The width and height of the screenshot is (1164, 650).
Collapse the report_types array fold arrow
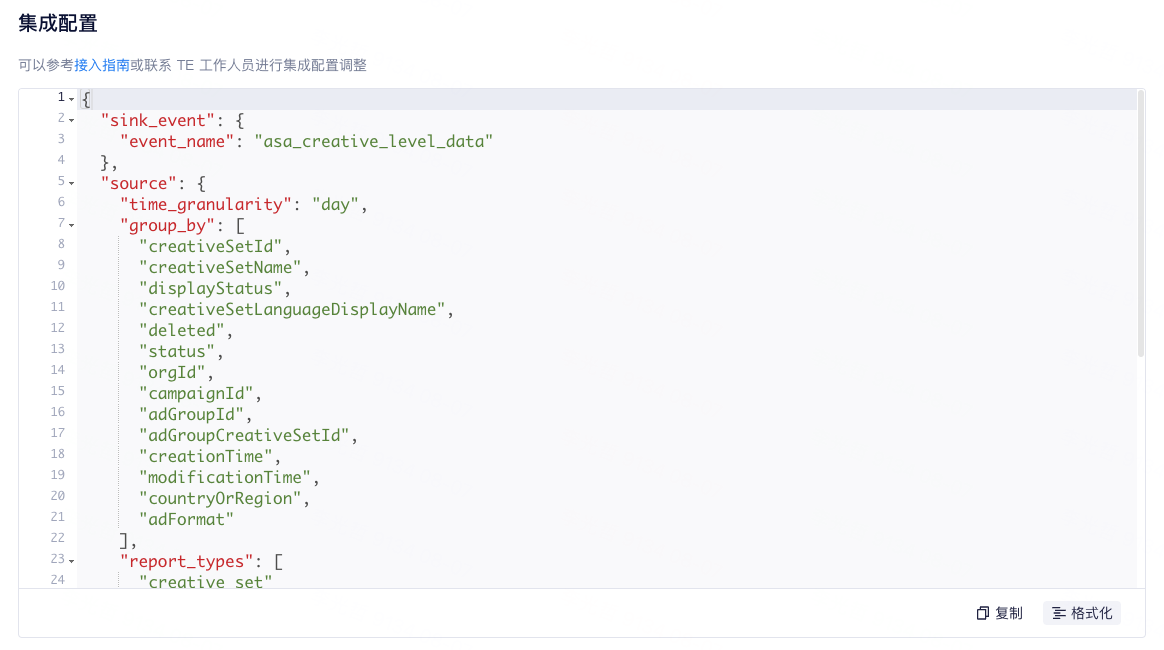(x=72, y=561)
